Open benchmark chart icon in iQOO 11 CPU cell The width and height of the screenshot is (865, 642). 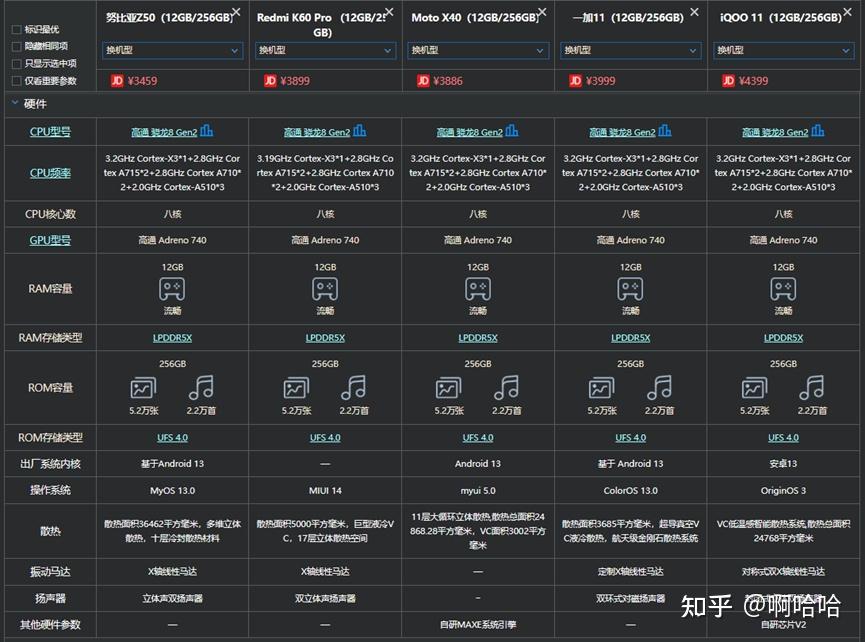(818, 131)
